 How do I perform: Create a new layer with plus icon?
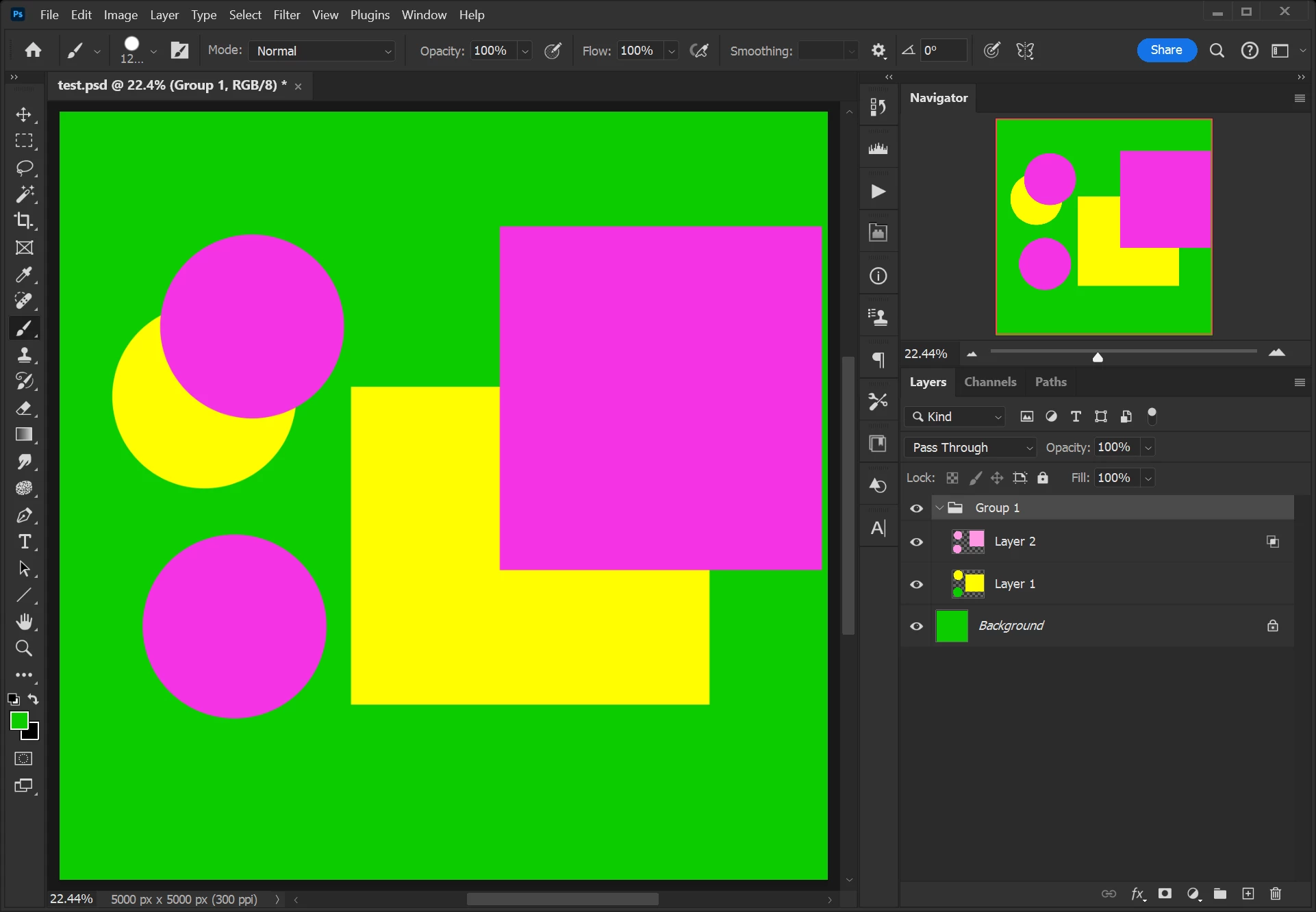point(1248,894)
